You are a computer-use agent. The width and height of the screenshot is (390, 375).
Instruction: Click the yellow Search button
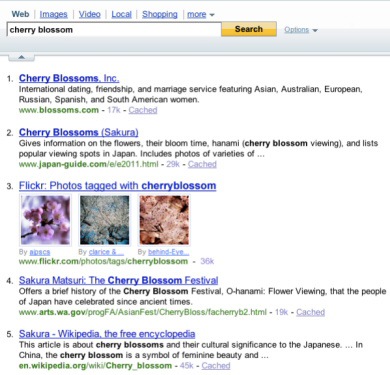tap(249, 29)
